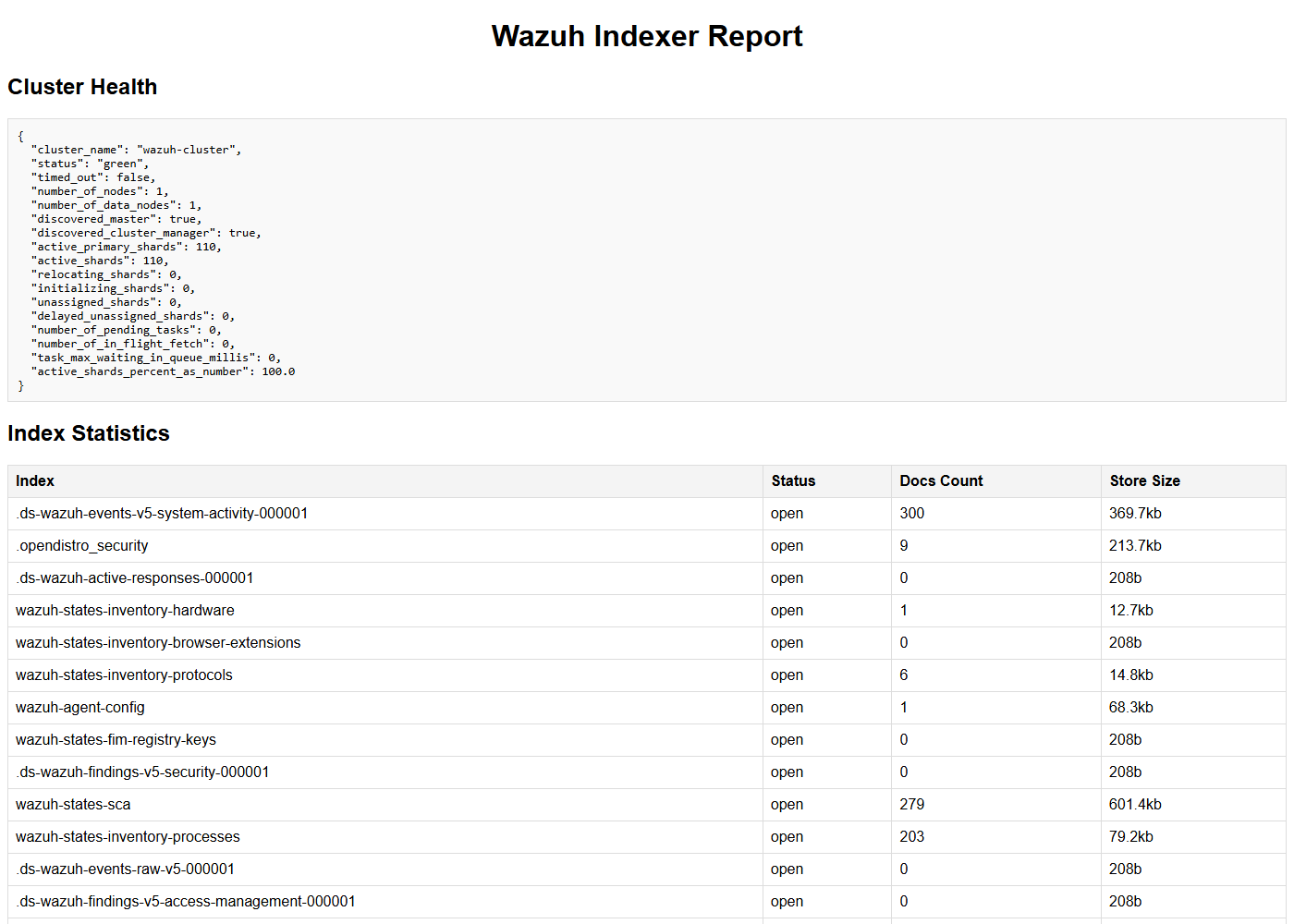Select the .opendistro_security index name
This screenshot has height=924, width=1294.
pos(82,546)
